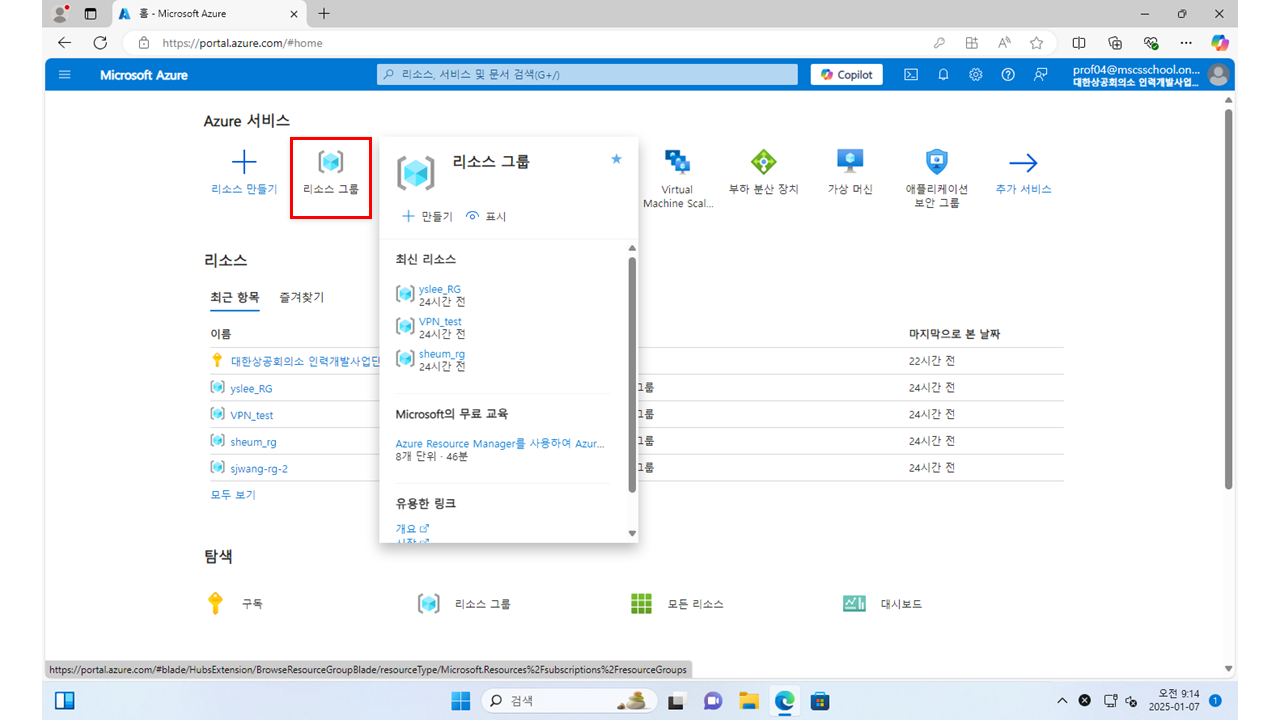This screenshot has height=720, width=1280.
Task: Click the 이름 column header
Action: tap(220, 334)
